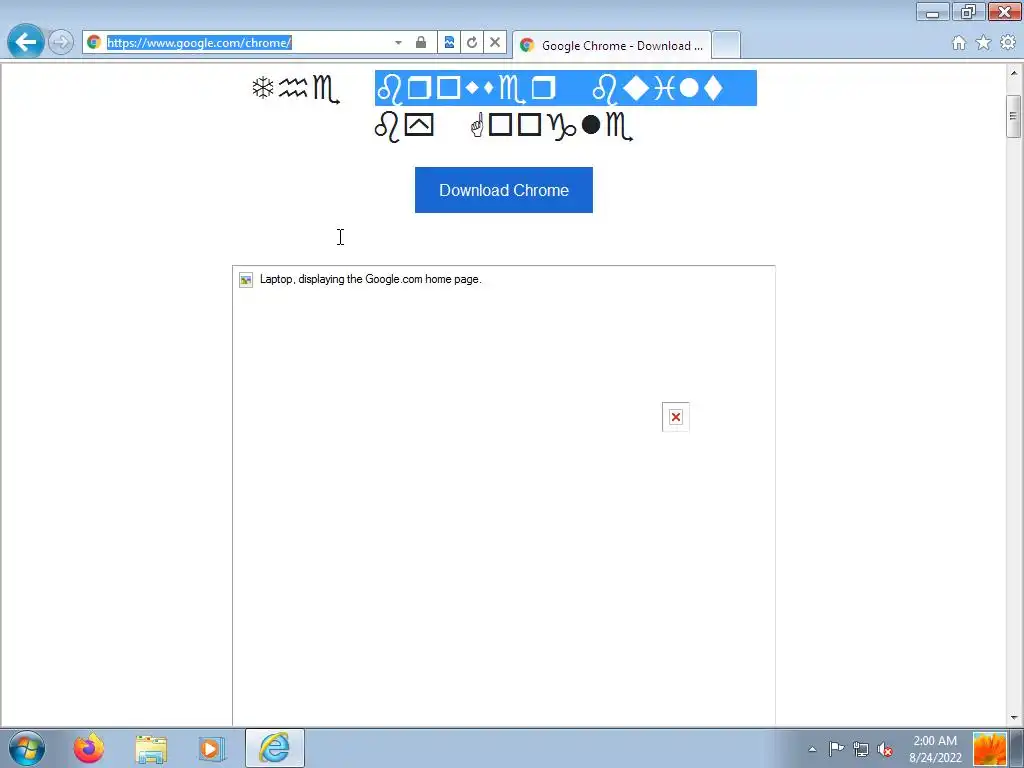
Task: Open Windows Explorer from taskbar
Action: pos(151,748)
